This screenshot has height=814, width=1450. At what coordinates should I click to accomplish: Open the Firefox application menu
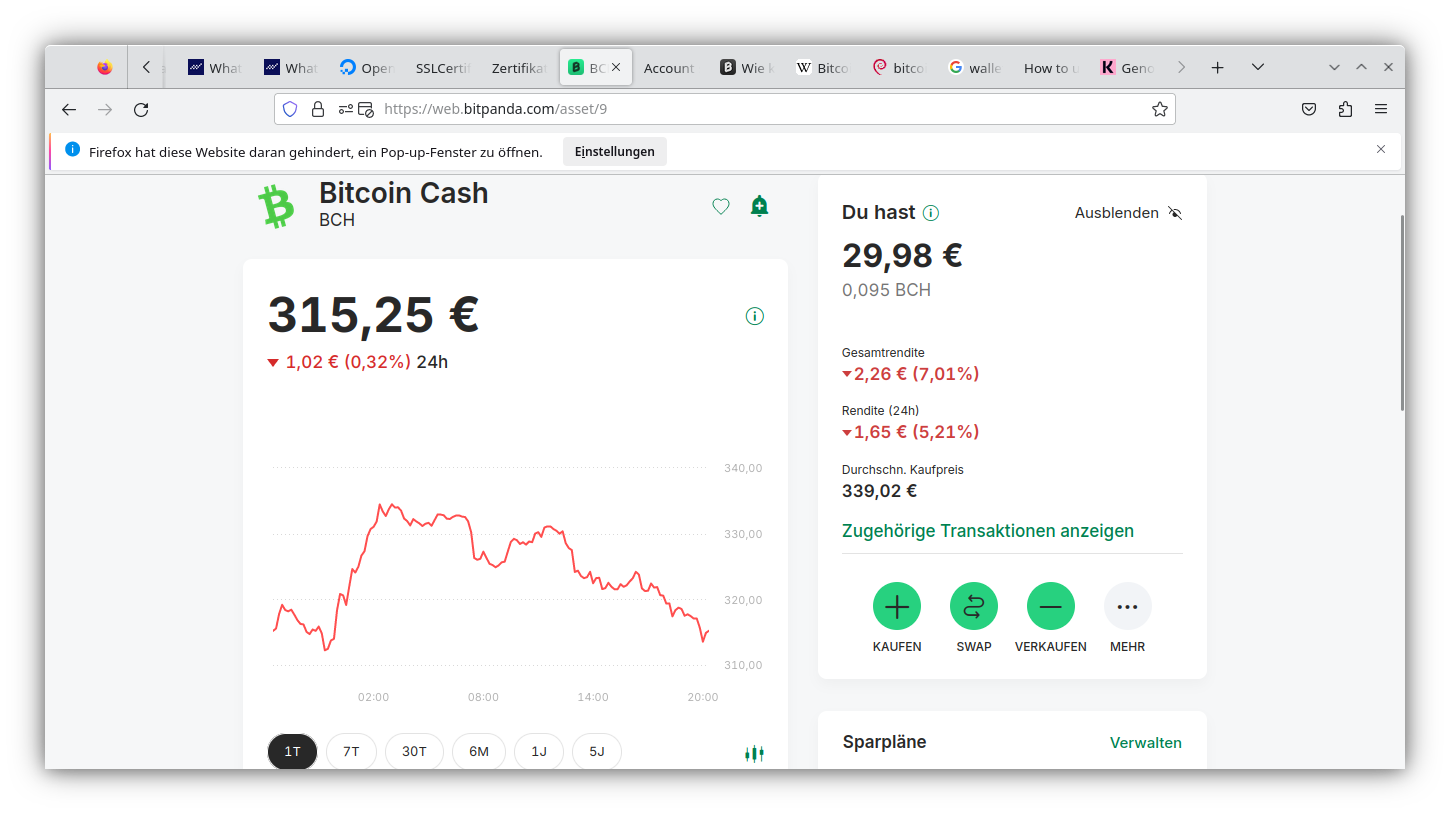1381,109
